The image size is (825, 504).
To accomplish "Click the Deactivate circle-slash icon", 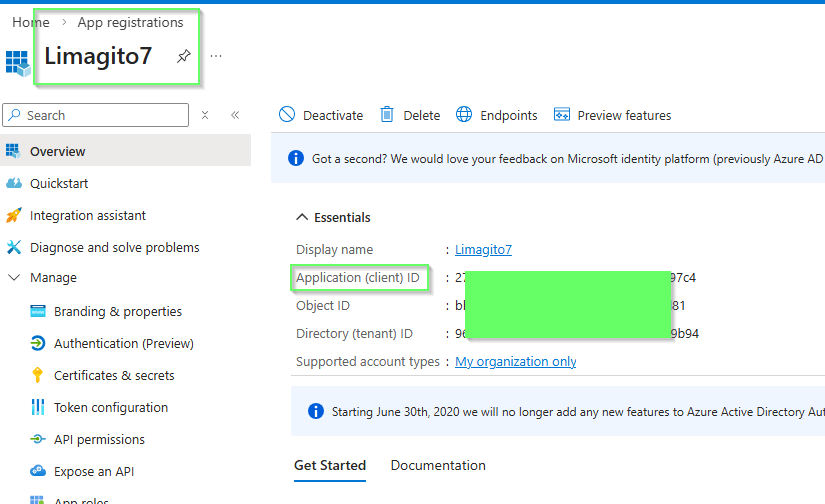I will click(287, 114).
